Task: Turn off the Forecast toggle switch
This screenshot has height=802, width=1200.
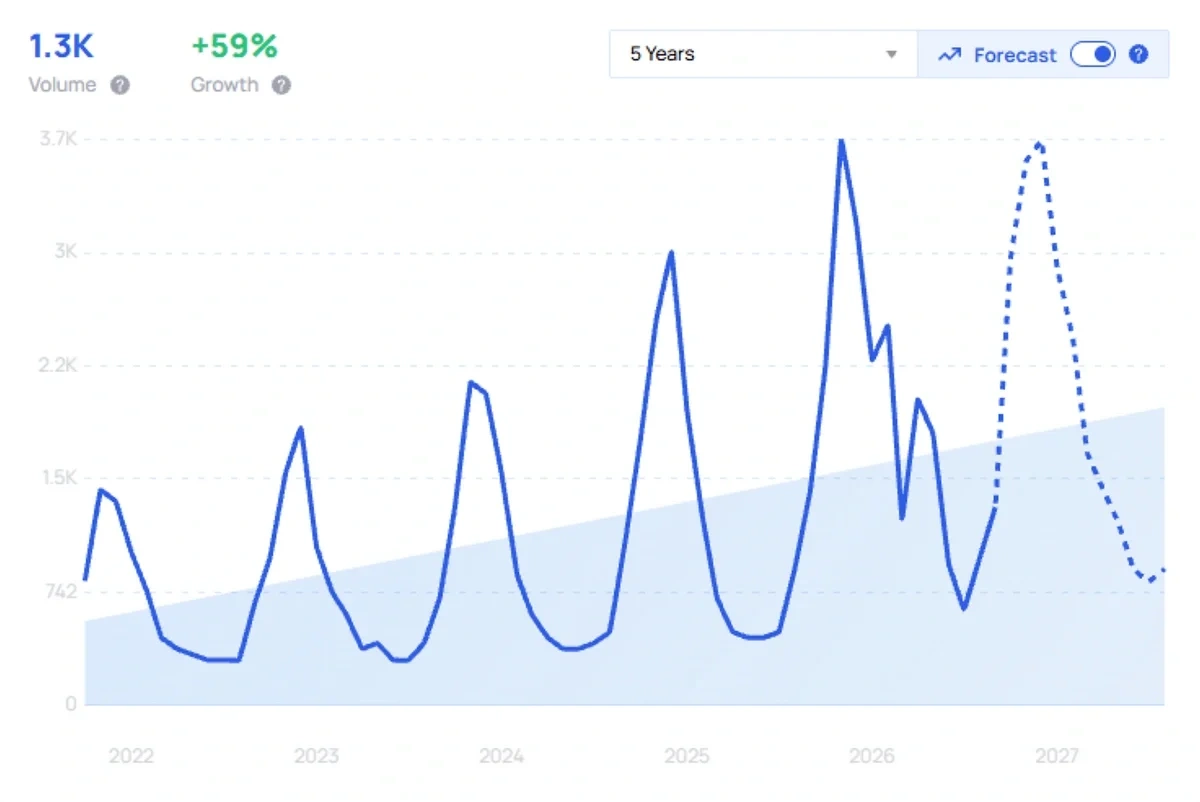Action: [1092, 55]
